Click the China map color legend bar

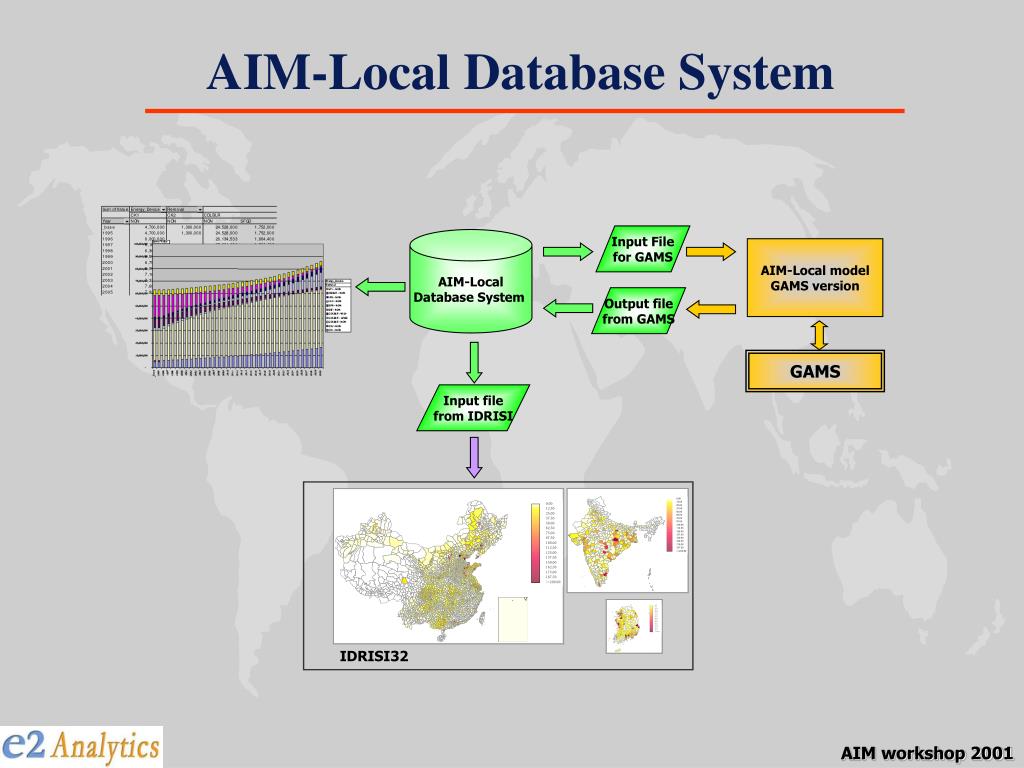click(x=536, y=542)
